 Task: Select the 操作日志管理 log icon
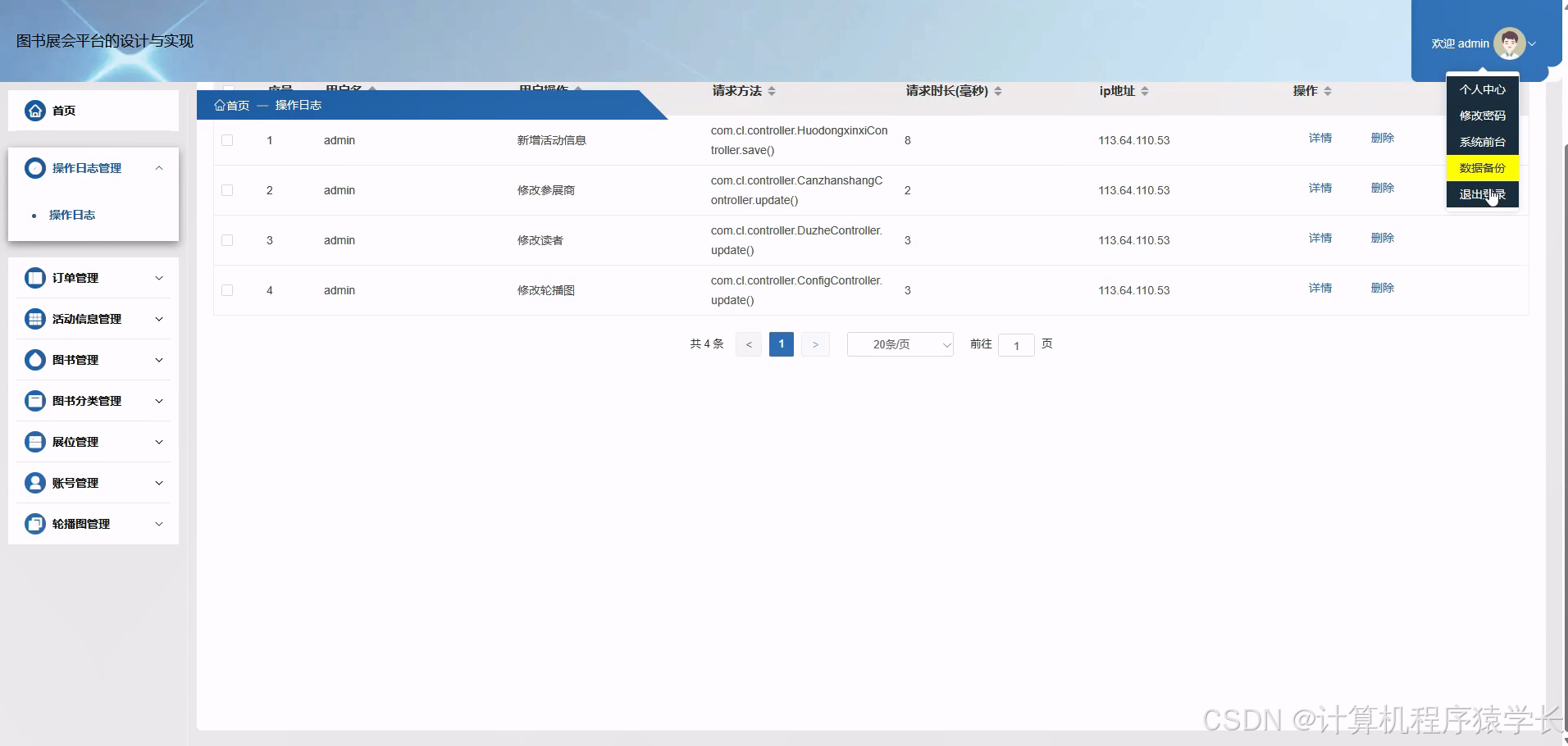click(x=34, y=167)
